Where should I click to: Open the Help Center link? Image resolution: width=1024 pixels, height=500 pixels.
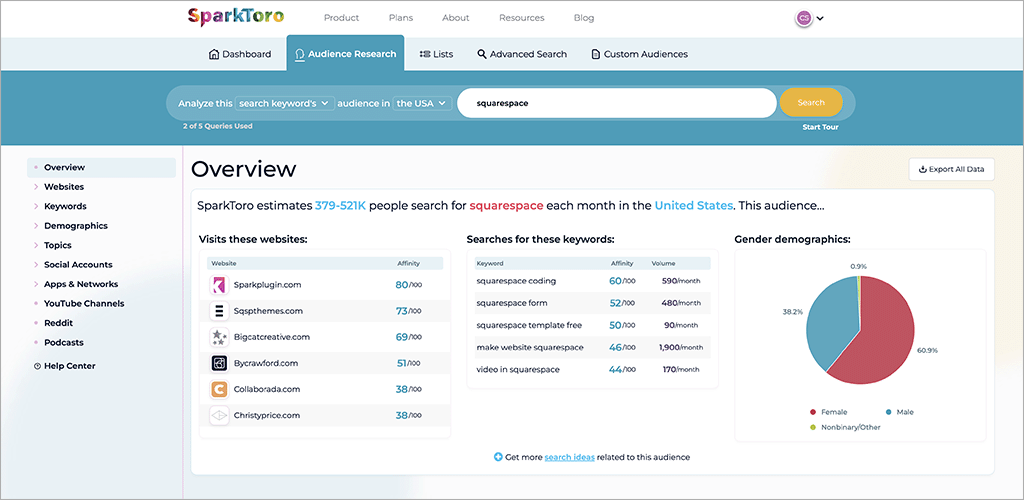(x=65, y=366)
